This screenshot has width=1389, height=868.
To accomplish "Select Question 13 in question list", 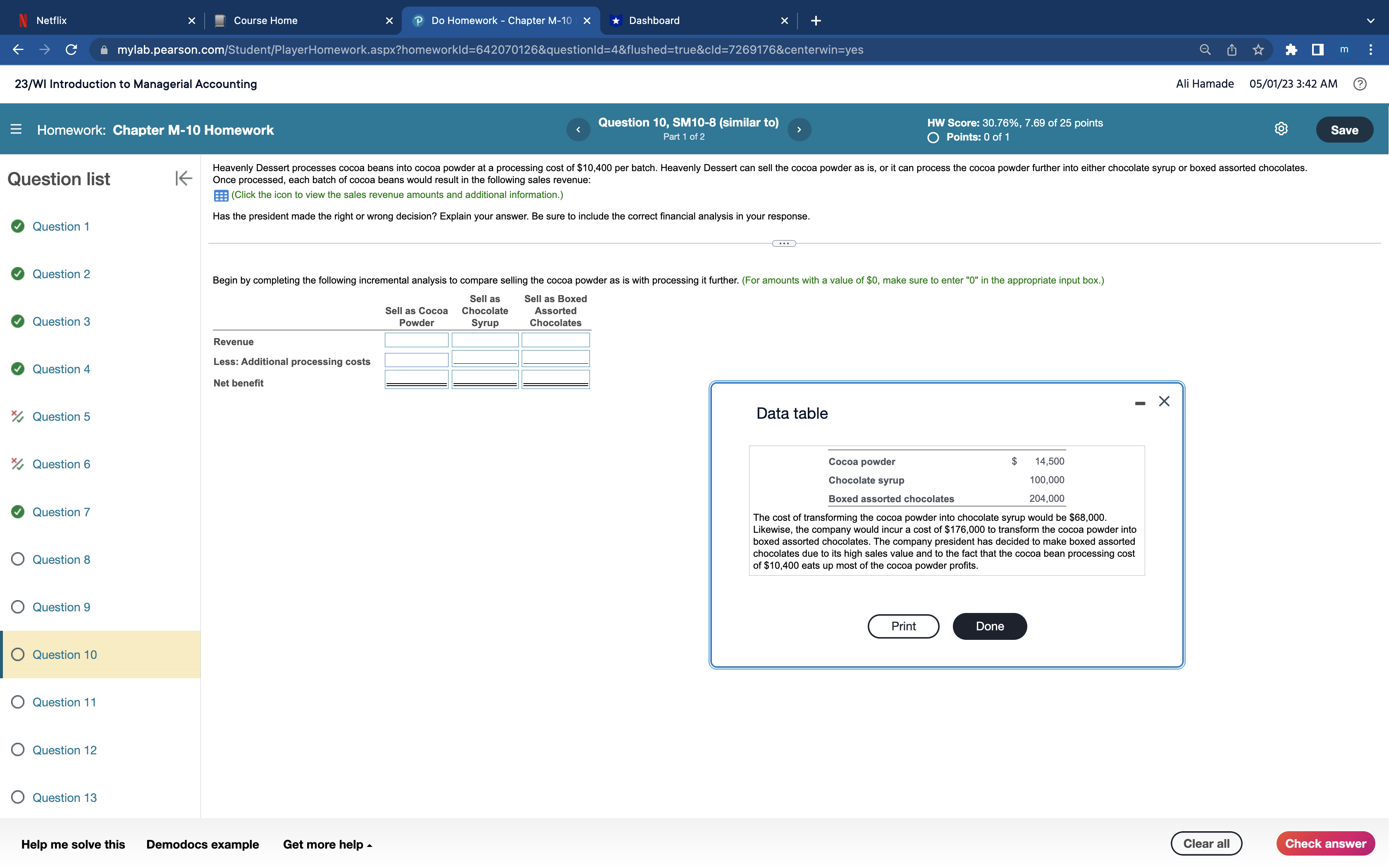I will click(64, 797).
